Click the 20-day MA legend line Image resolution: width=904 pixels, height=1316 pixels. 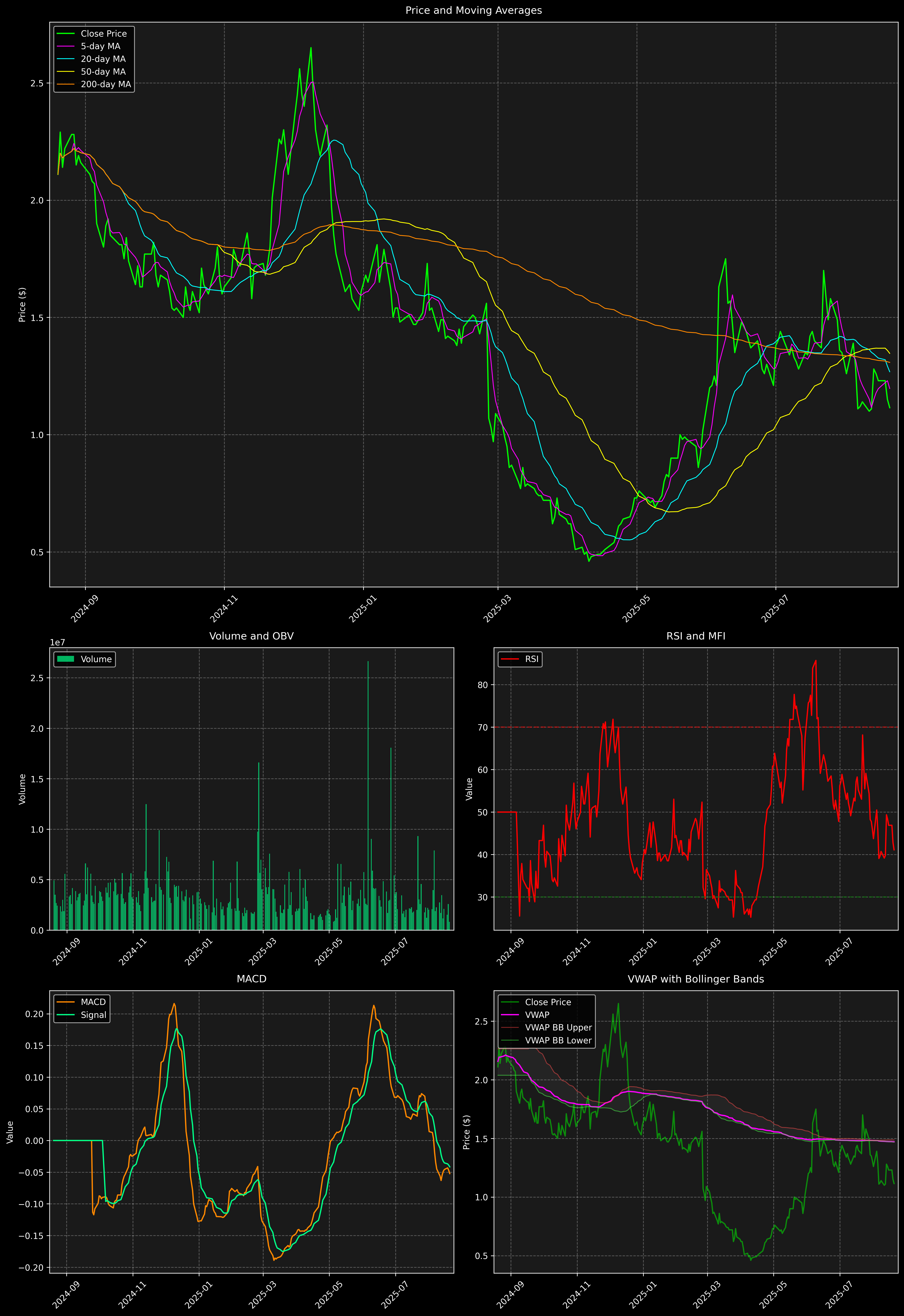coord(66,59)
